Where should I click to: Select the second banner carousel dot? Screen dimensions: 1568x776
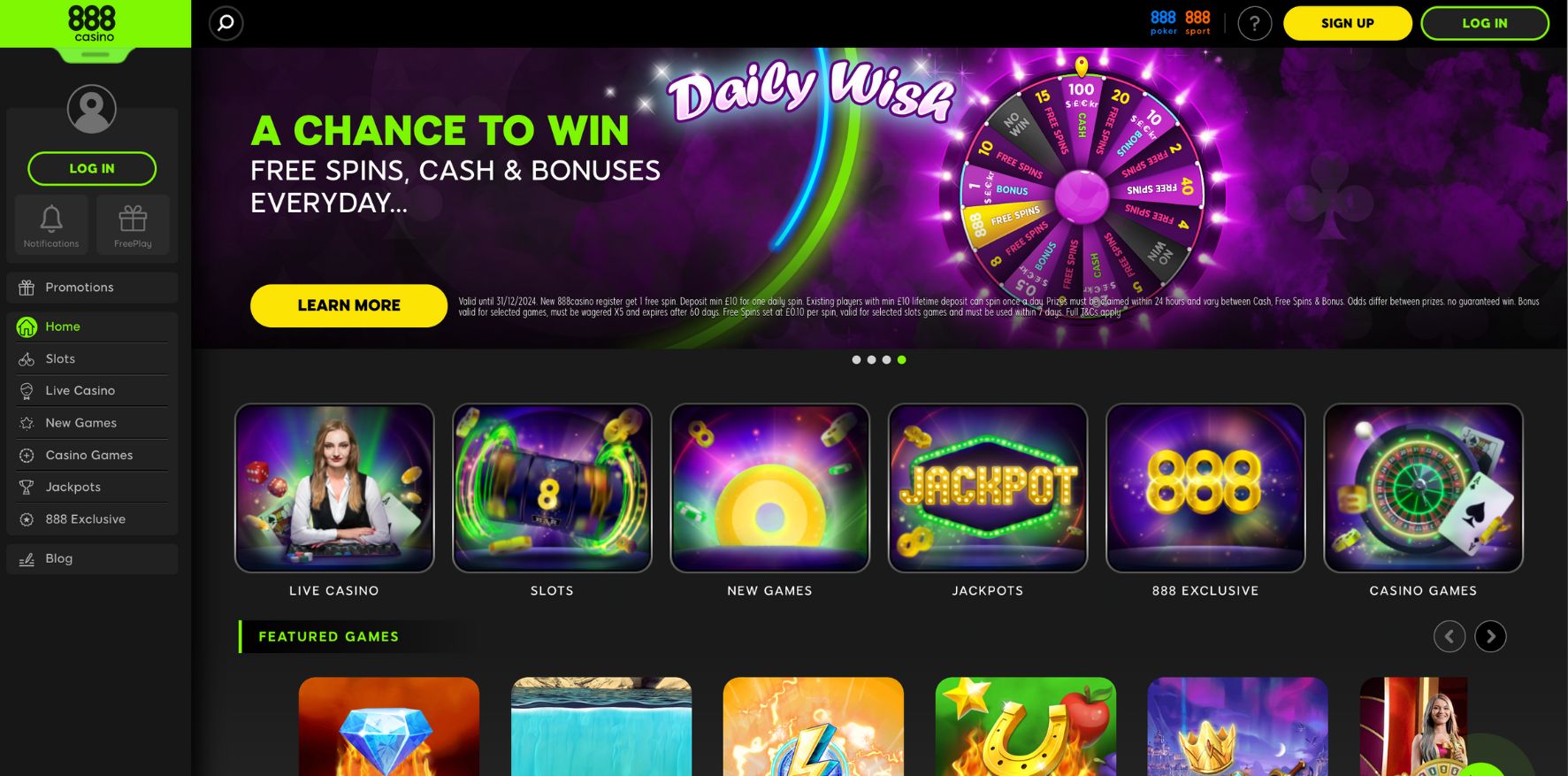pyautogui.click(x=871, y=360)
